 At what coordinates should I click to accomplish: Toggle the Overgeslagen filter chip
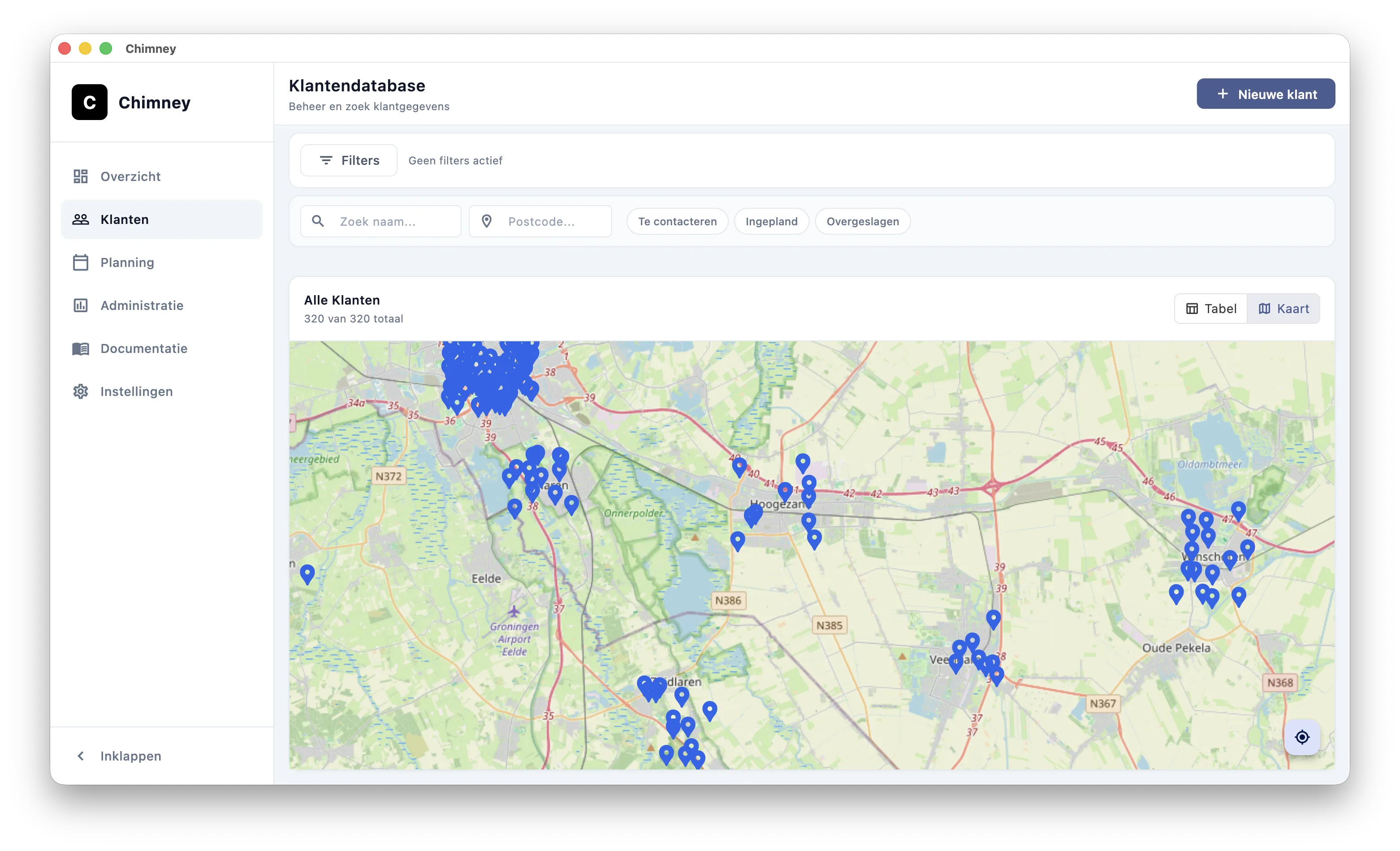(863, 221)
